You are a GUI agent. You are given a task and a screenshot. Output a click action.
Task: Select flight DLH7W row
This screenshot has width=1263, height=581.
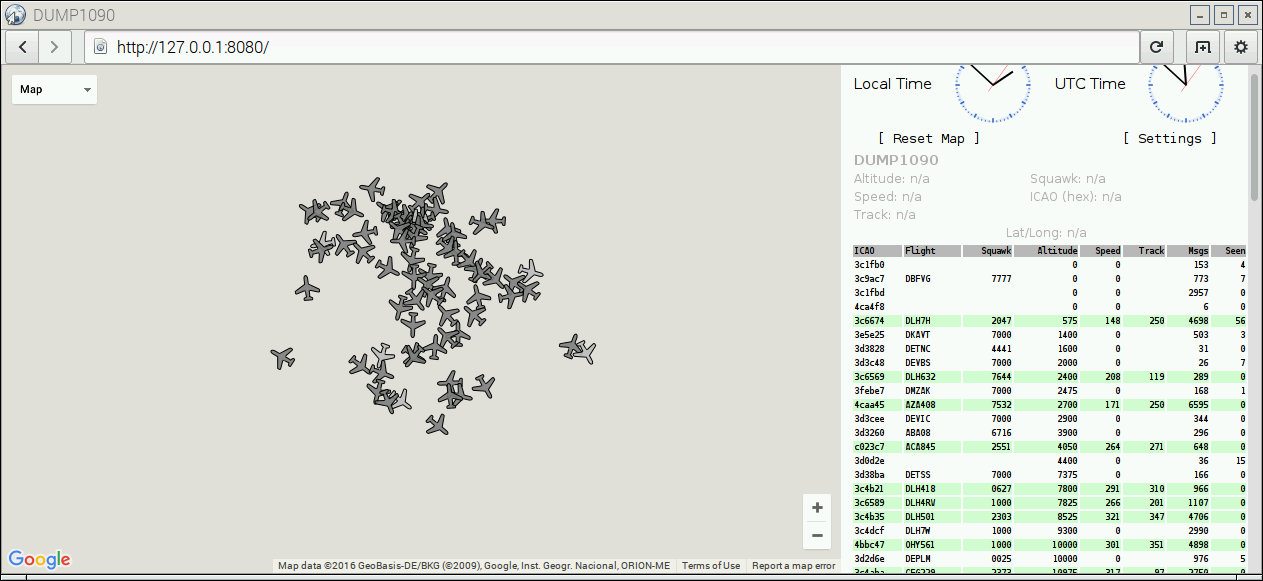point(1049,531)
